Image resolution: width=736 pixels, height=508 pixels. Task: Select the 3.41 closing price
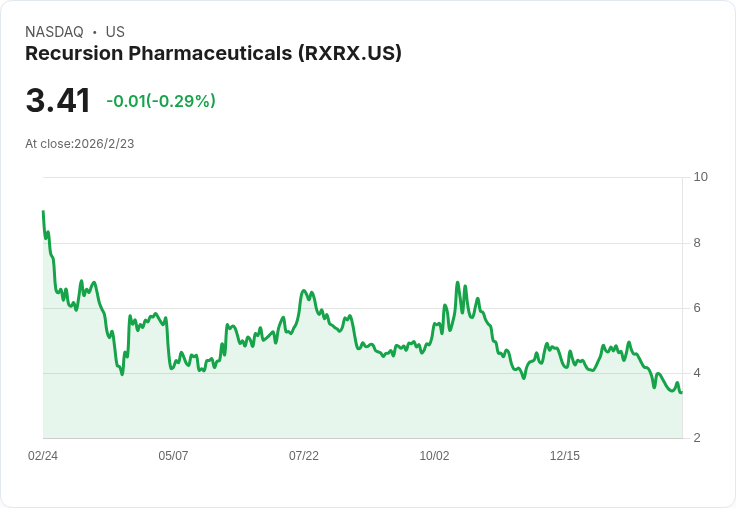58,101
